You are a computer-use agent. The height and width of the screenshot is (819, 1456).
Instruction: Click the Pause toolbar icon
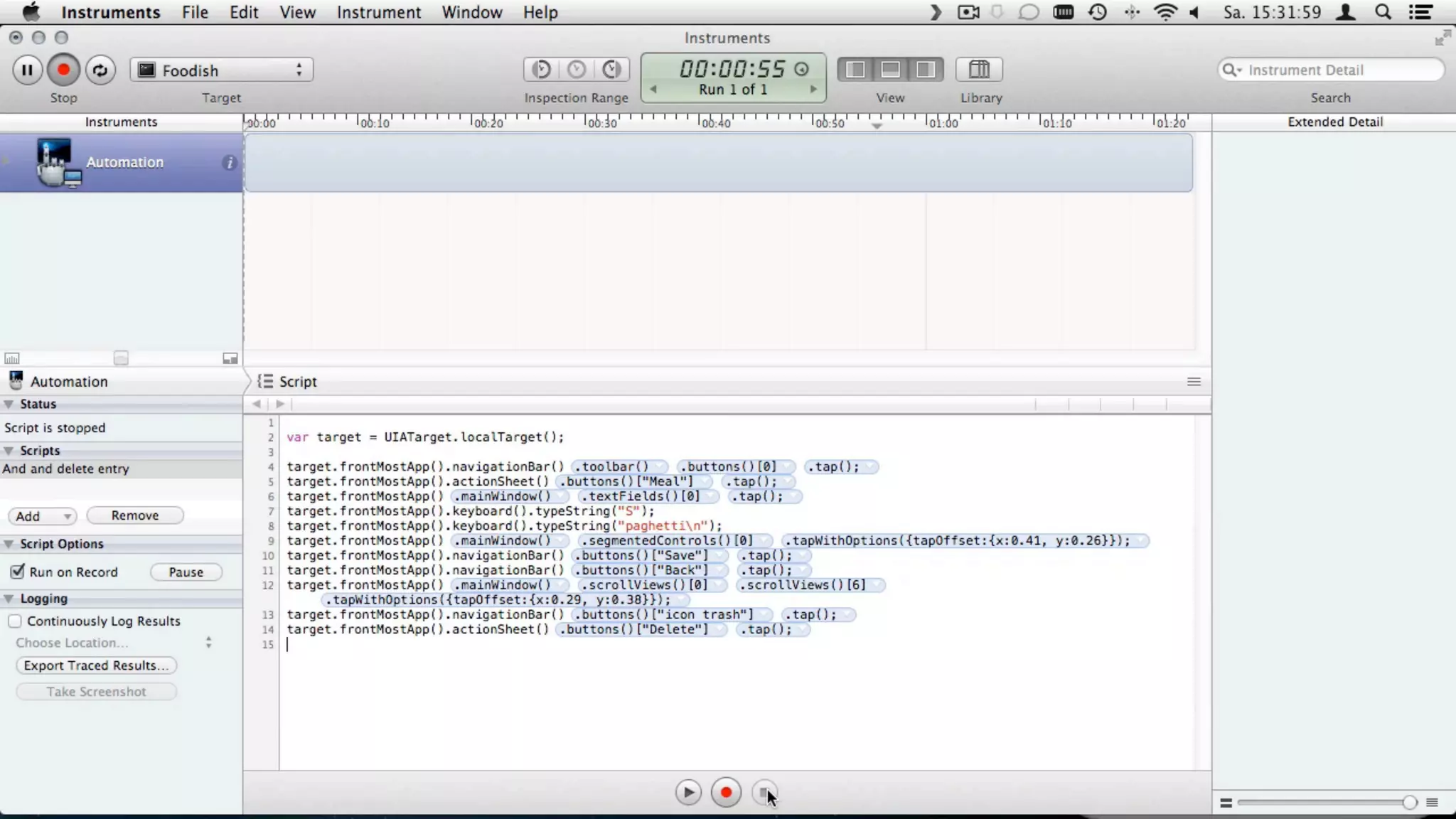coord(27,70)
